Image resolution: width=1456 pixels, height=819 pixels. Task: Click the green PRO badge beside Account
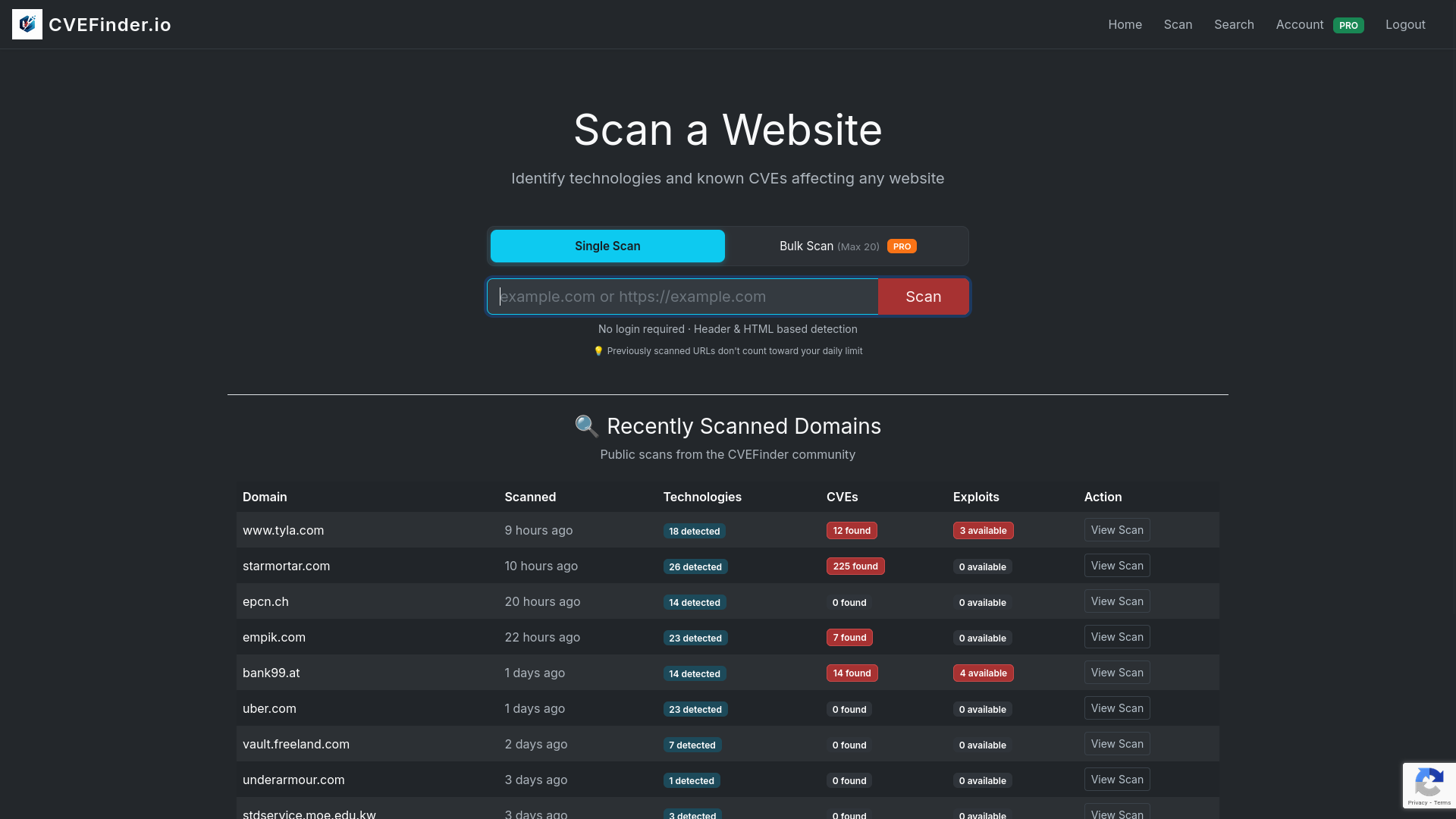pyautogui.click(x=1348, y=25)
